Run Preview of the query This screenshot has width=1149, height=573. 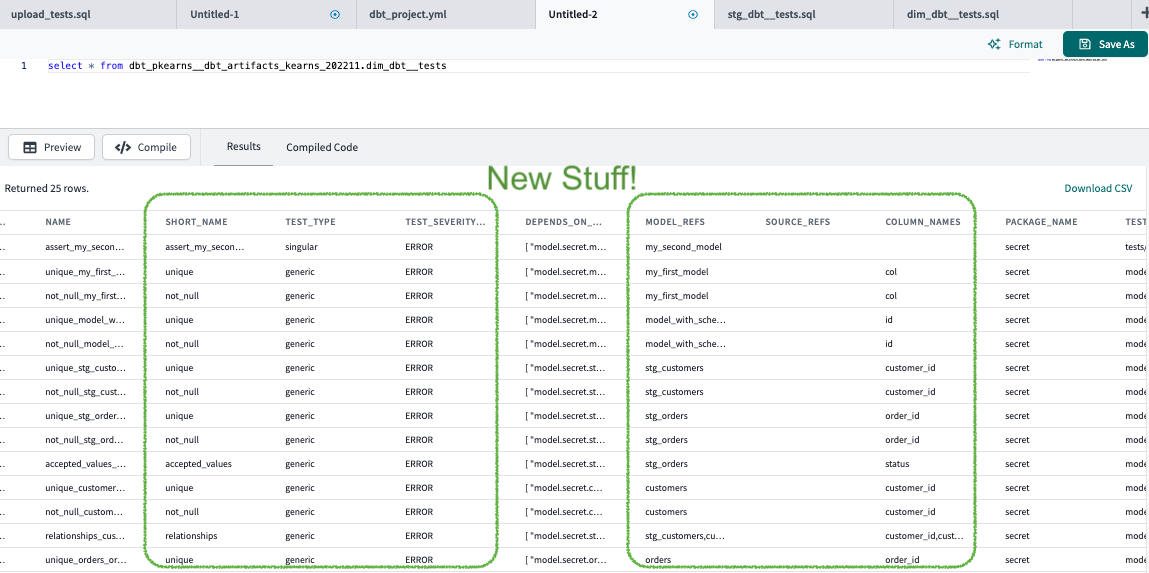[51, 147]
